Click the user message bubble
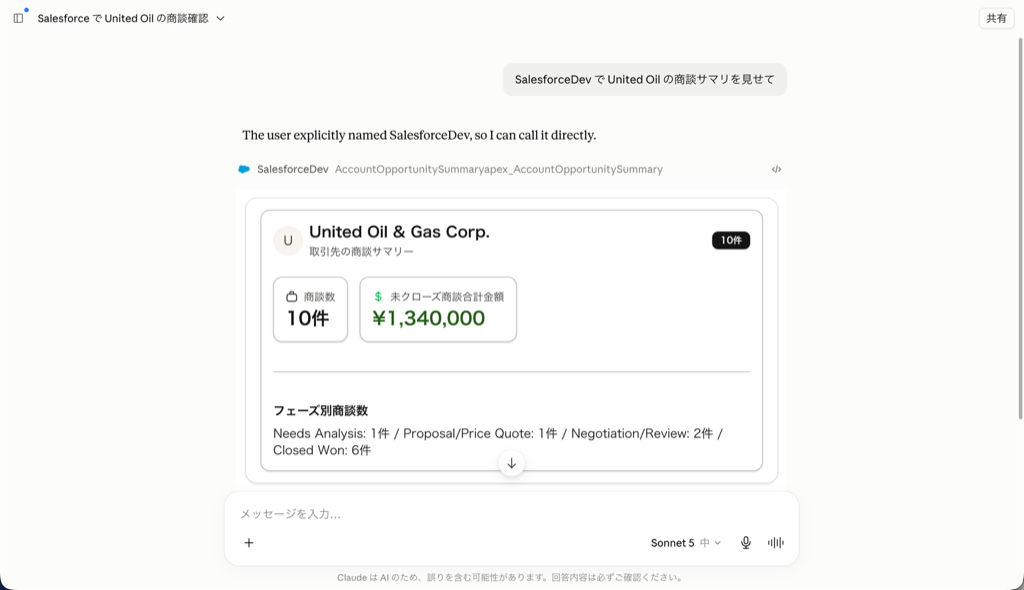This screenshot has width=1024, height=590. [645, 80]
